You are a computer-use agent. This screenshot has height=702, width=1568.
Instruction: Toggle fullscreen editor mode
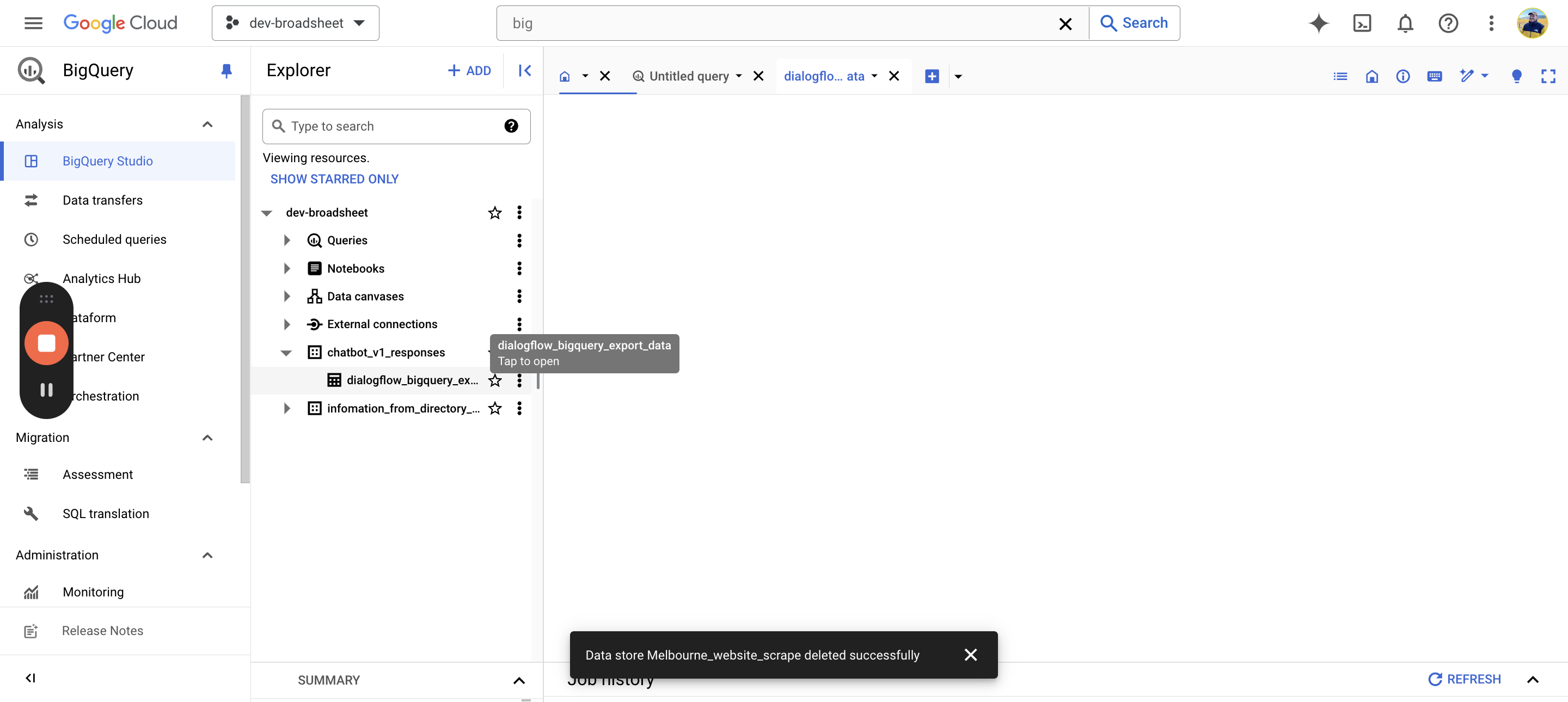tap(1548, 76)
